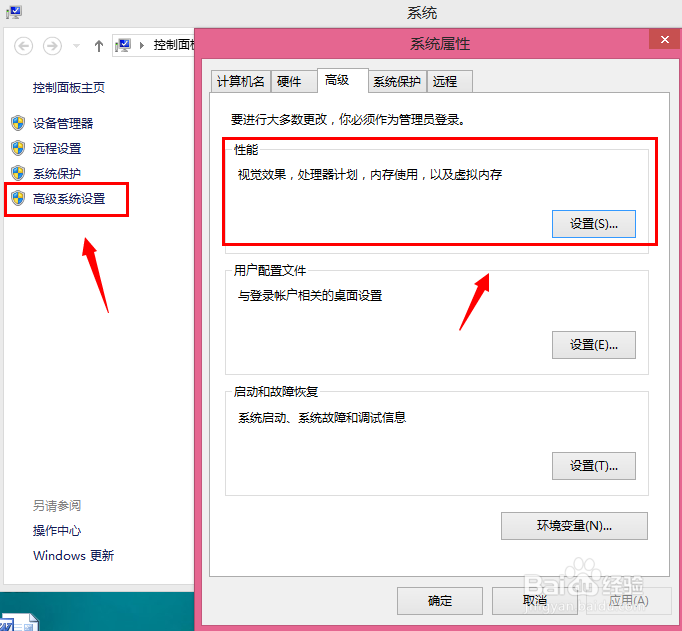Open 系统保护 link in sidebar
Viewport: 682px width, 631px height.
(57, 173)
